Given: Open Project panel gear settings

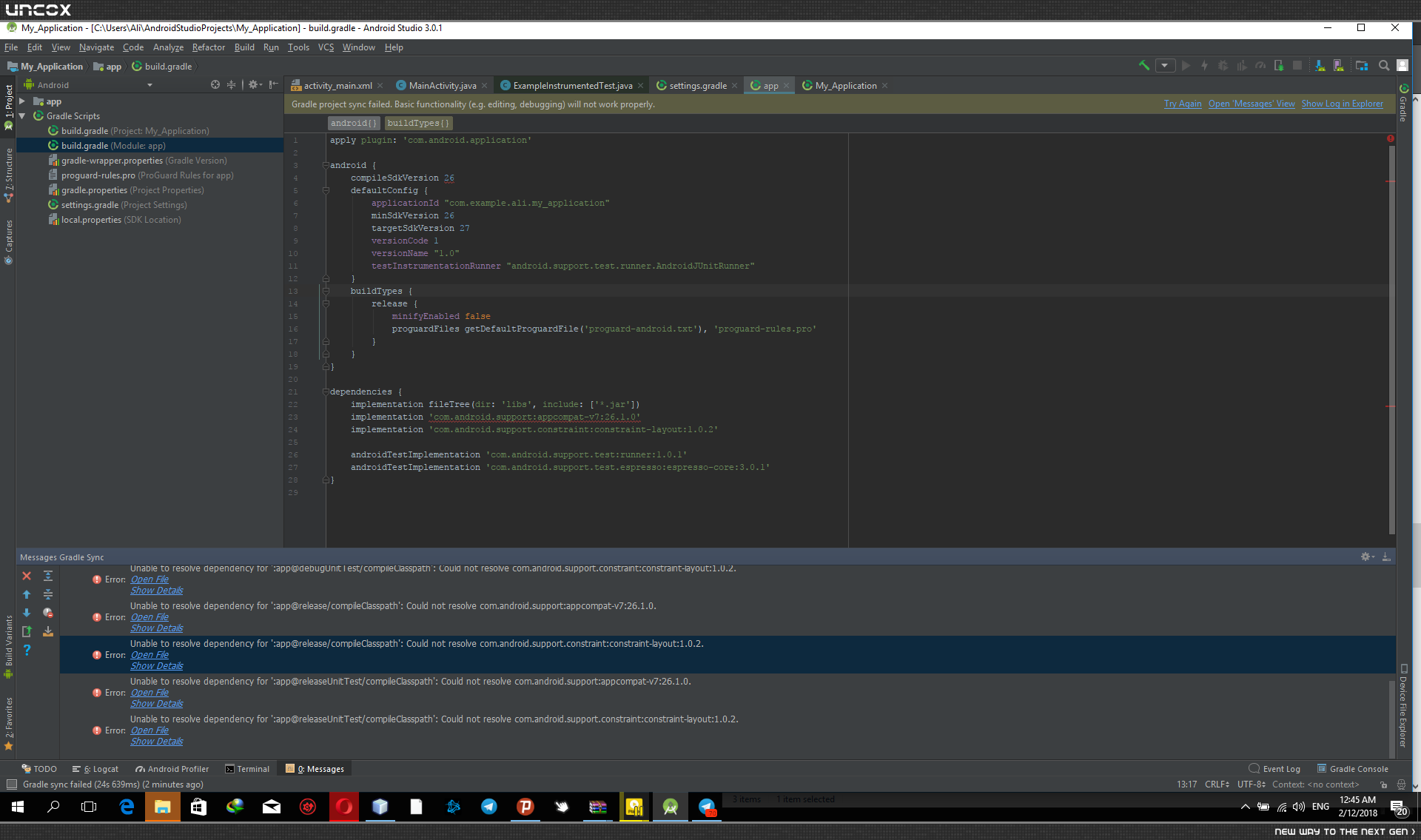Looking at the screenshot, I should (x=254, y=85).
